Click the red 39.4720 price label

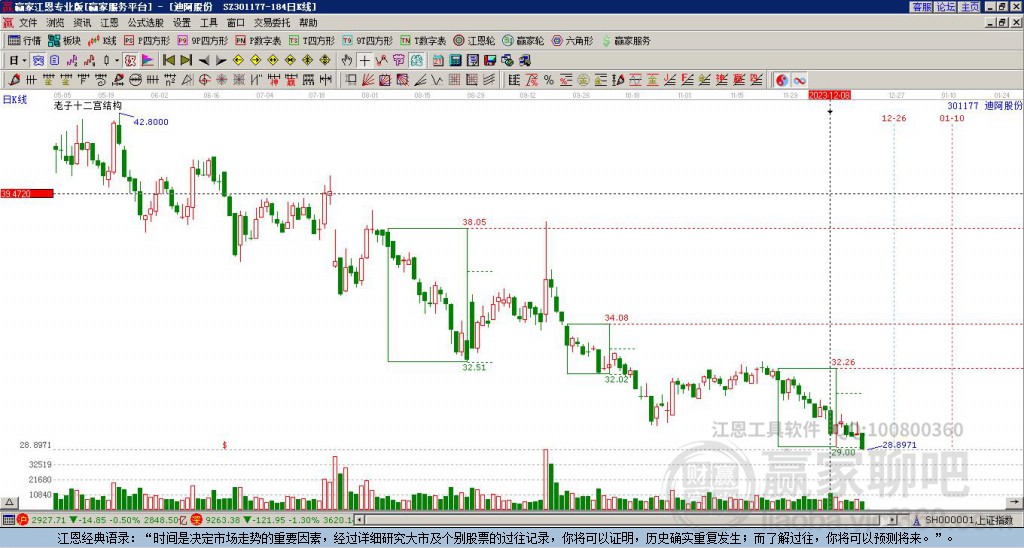point(27,194)
